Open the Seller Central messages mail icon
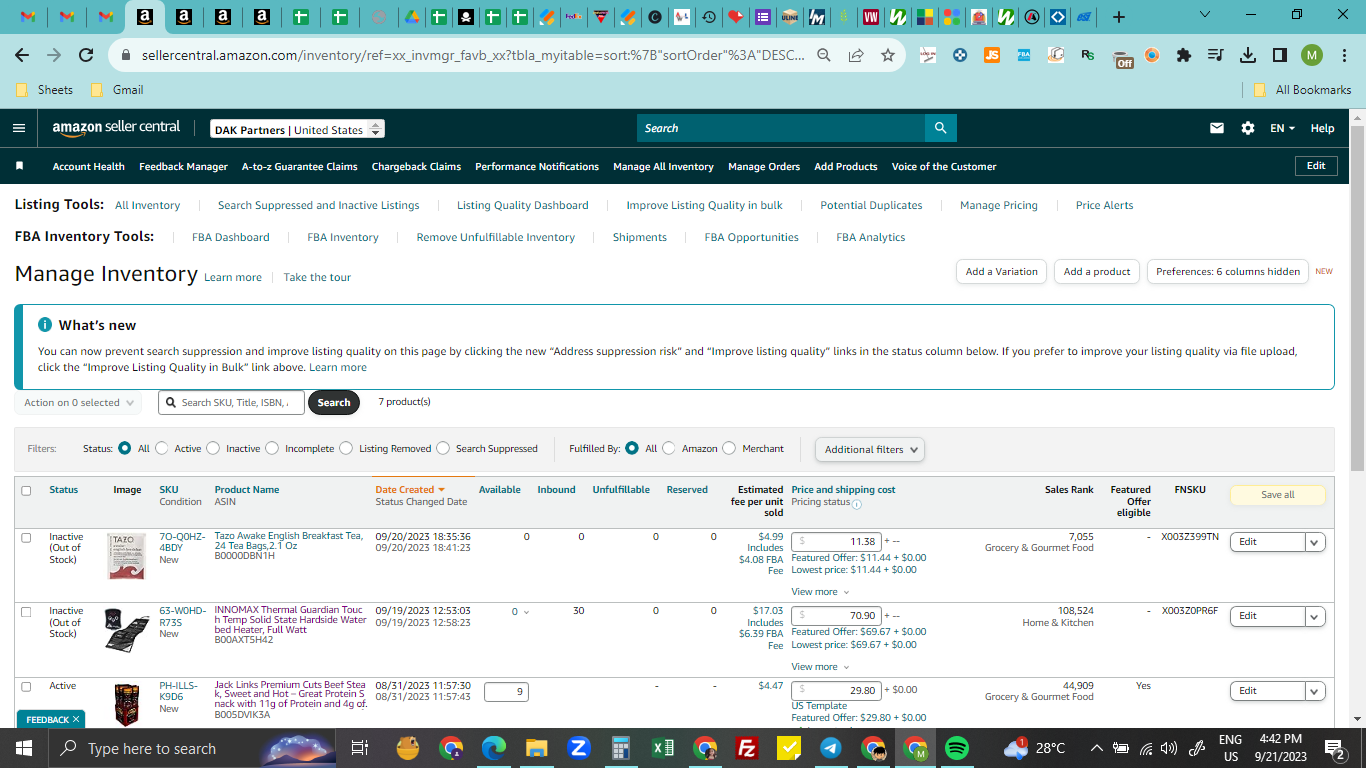Image resolution: width=1366 pixels, height=768 pixels. (1217, 128)
